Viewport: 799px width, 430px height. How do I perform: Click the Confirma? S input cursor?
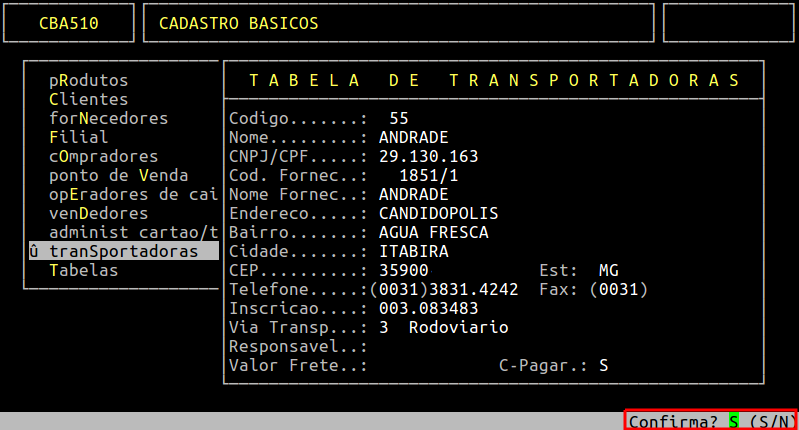click(x=733, y=422)
